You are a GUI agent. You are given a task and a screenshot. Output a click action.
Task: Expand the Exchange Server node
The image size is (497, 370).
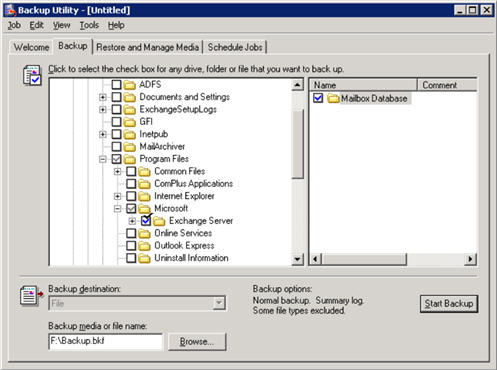pyautogui.click(x=132, y=221)
